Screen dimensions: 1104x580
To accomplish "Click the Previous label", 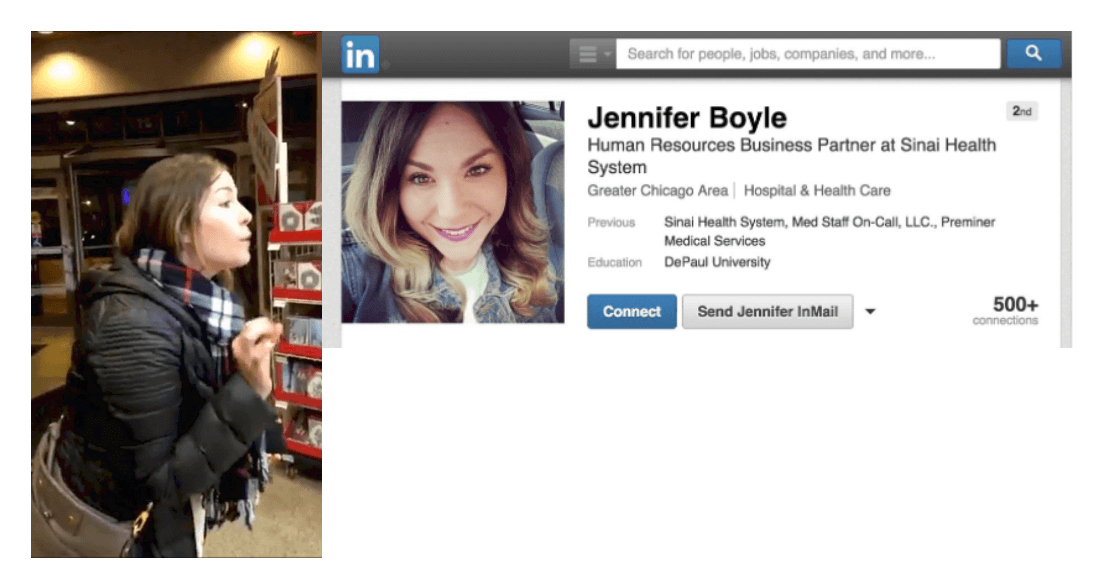I will pyautogui.click(x=611, y=222).
